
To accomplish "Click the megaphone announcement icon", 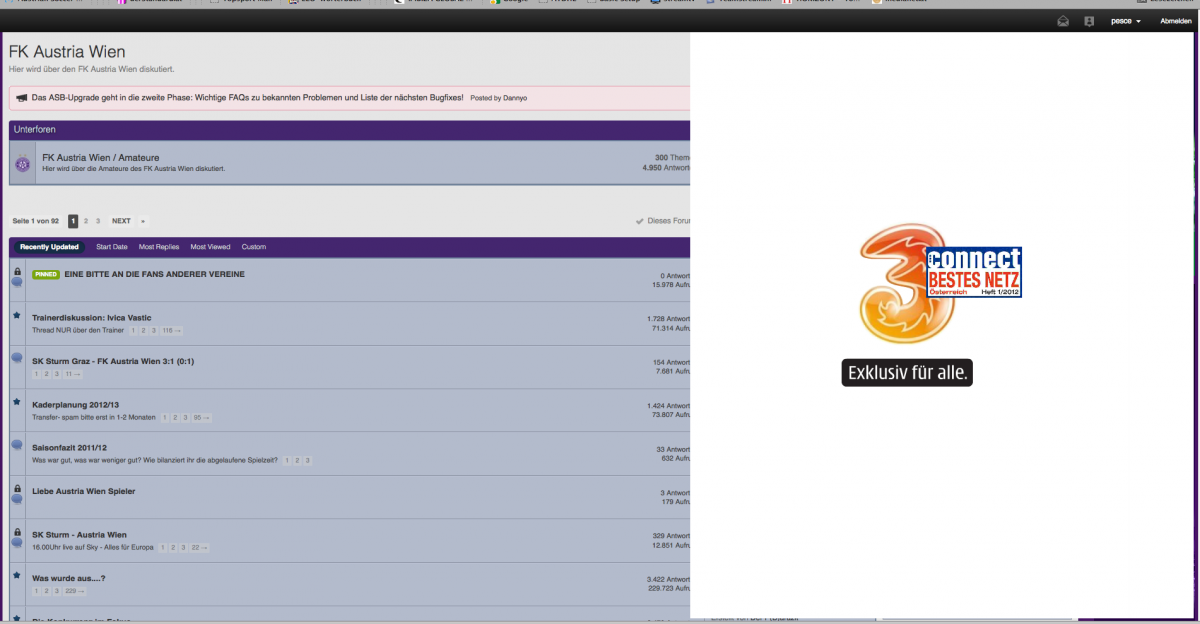I will (21, 98).
